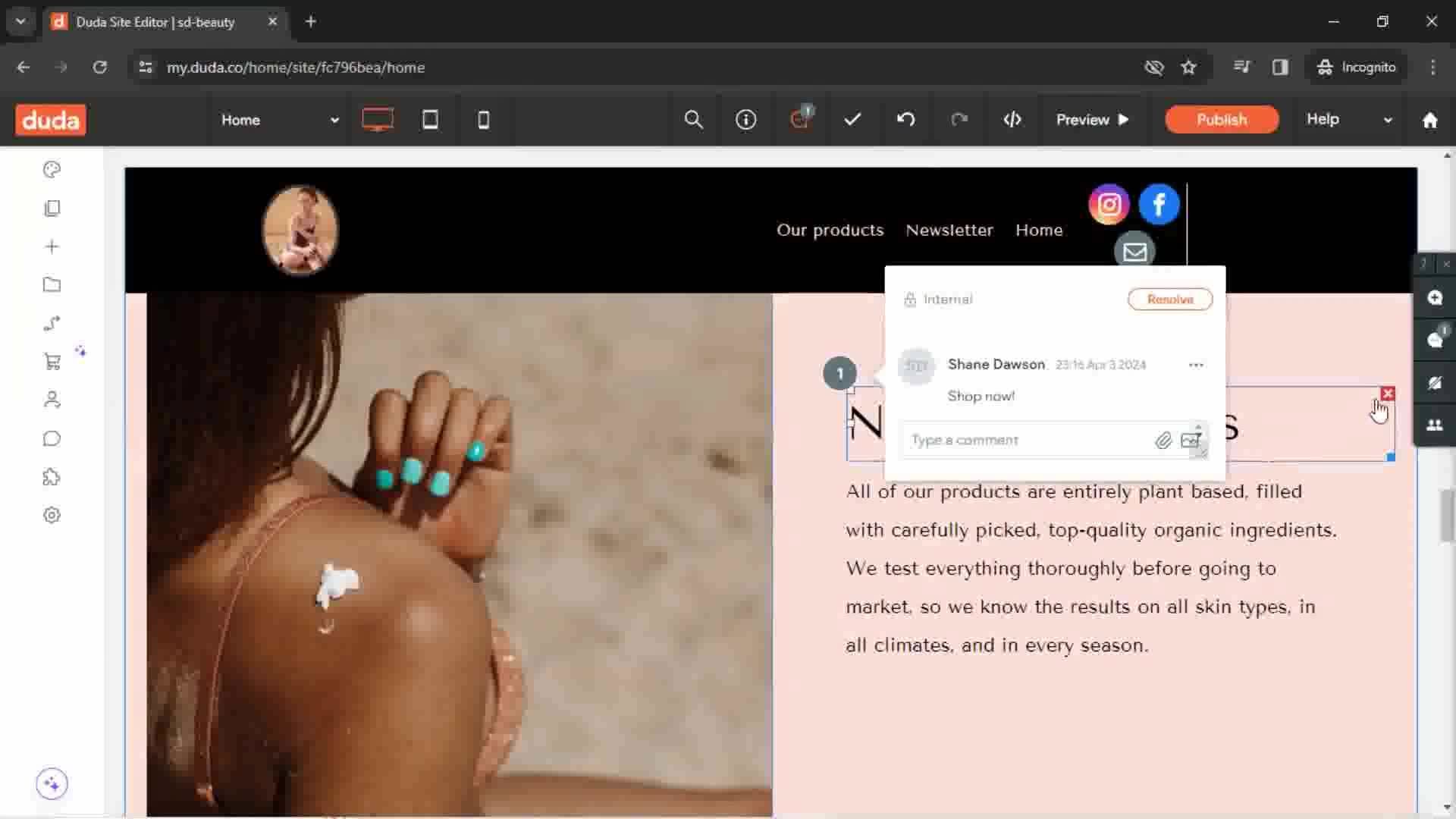Switch to desktop view
1456x819 pixels.
377,119
